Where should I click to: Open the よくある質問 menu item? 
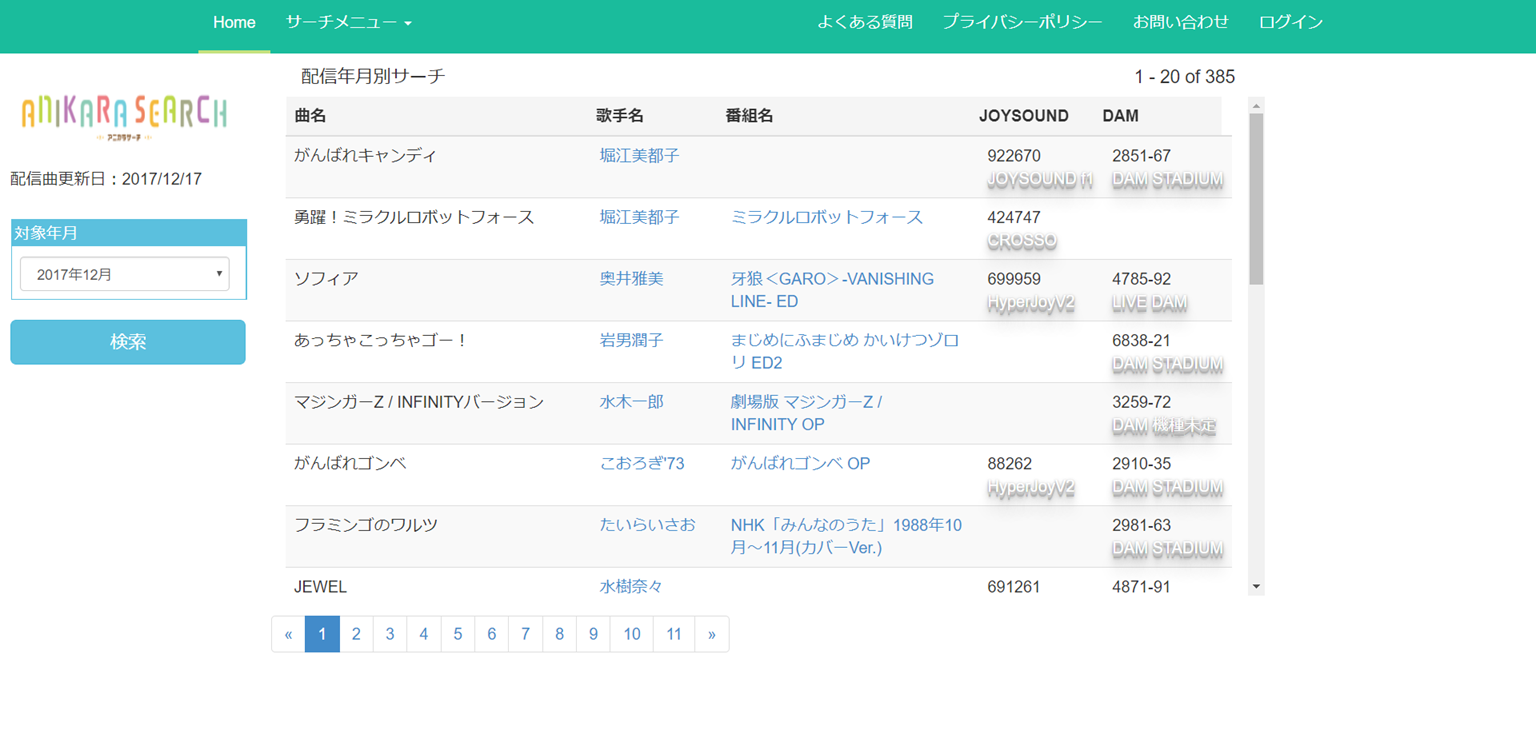pos(863,21)
